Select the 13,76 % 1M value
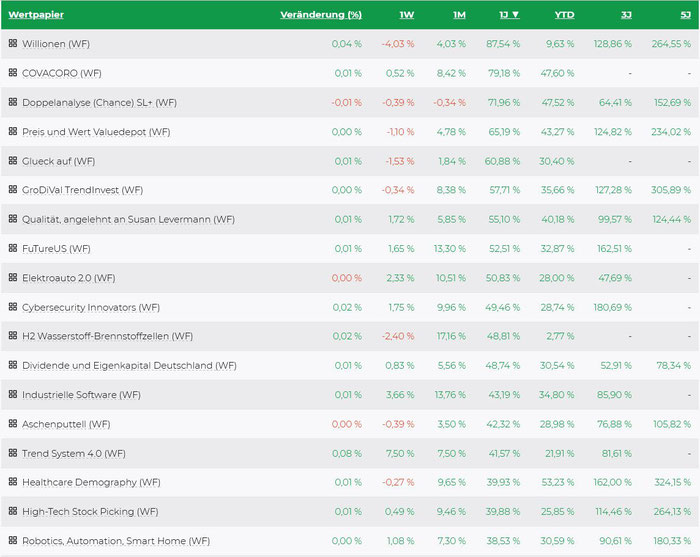The width and height of the screenshot is (700, 557). 450,395
